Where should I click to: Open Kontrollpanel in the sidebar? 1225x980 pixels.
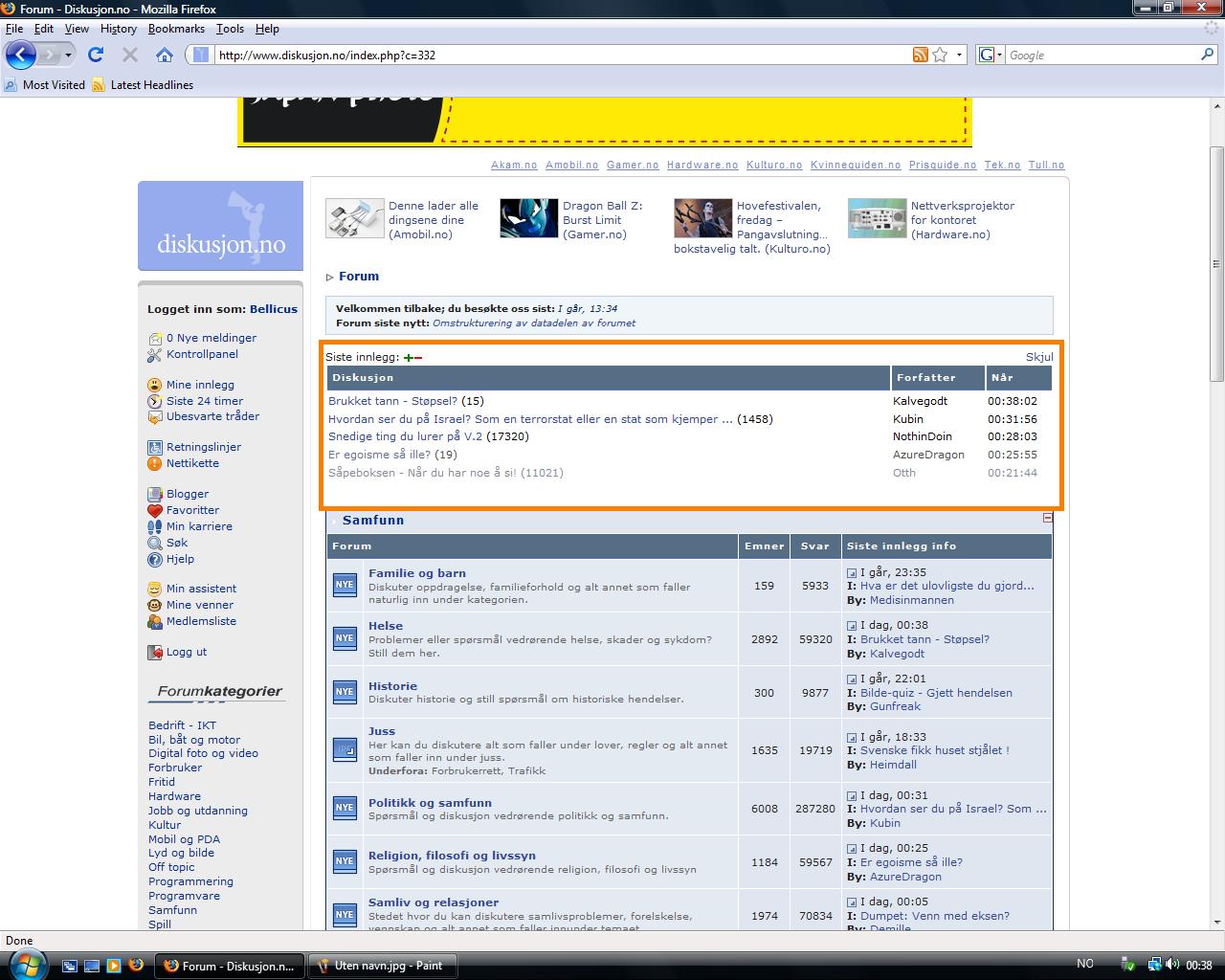coord(202,354)
